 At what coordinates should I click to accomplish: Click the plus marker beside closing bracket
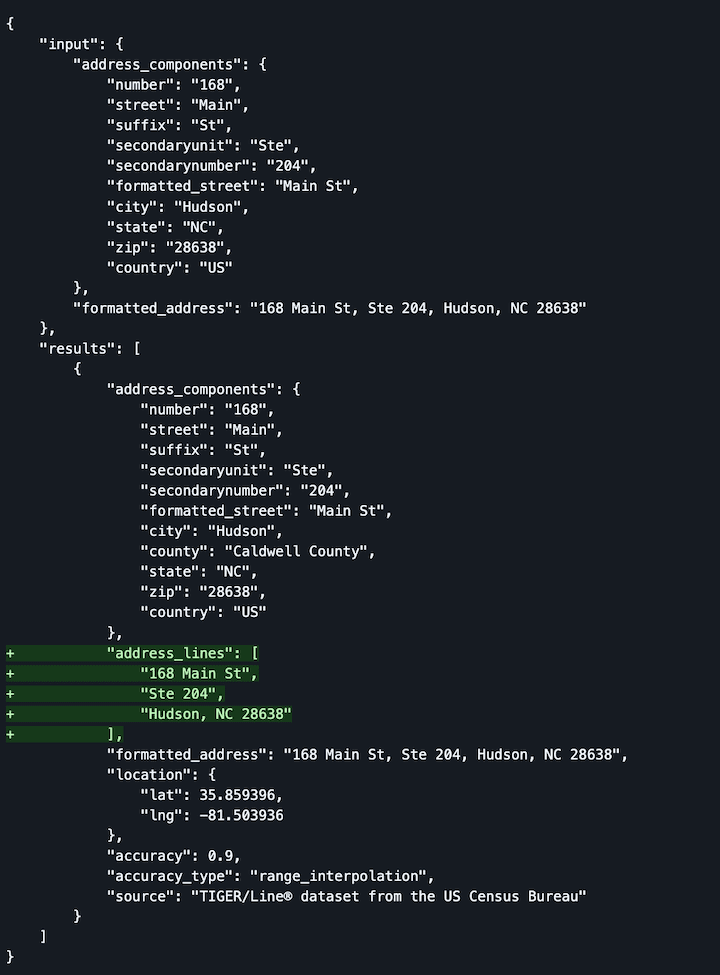10,734
